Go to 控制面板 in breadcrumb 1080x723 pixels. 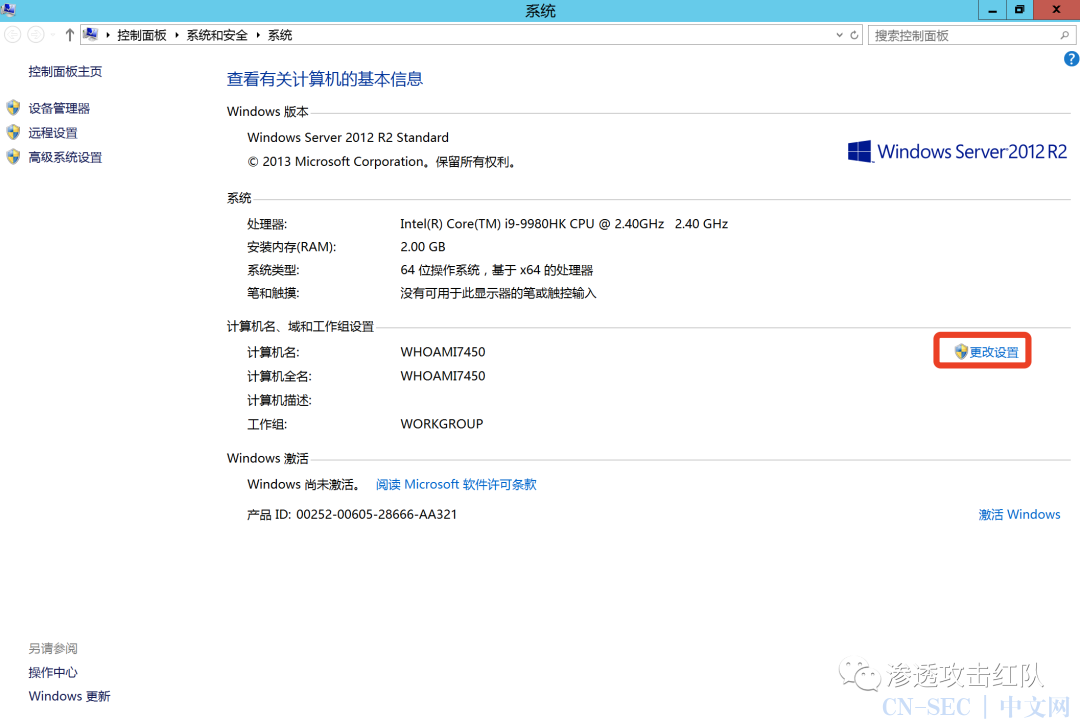142,35
